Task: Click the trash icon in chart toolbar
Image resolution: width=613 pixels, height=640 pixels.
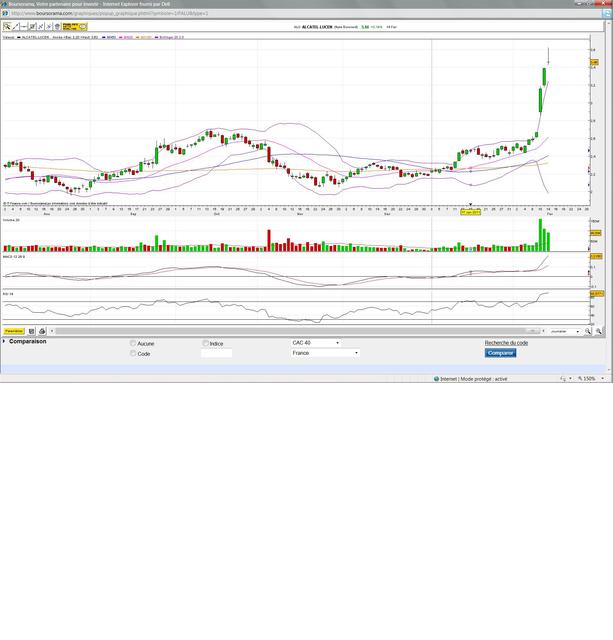Action: [x=57, y=27]
